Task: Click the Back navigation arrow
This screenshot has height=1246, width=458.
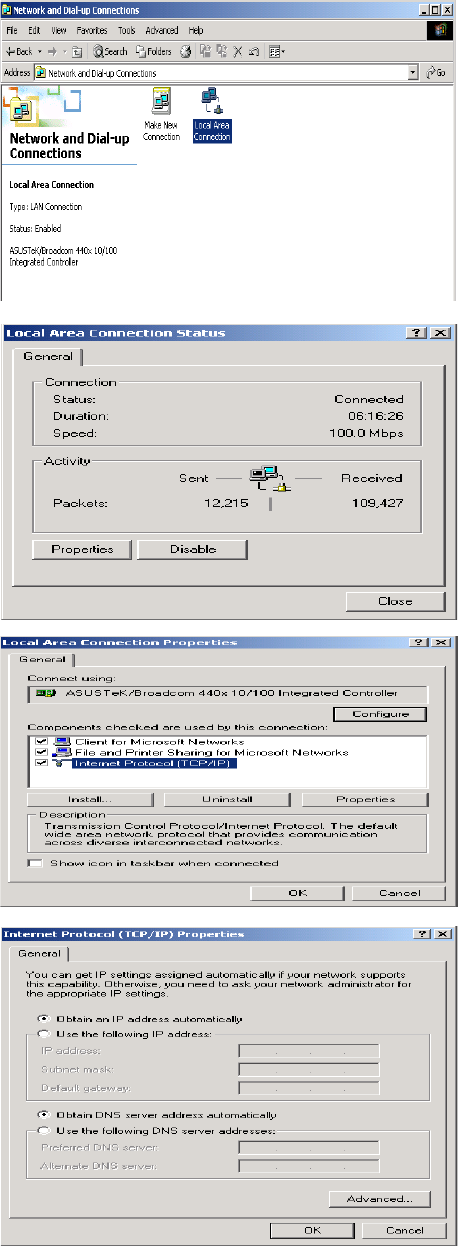Action: pos(19,51)
